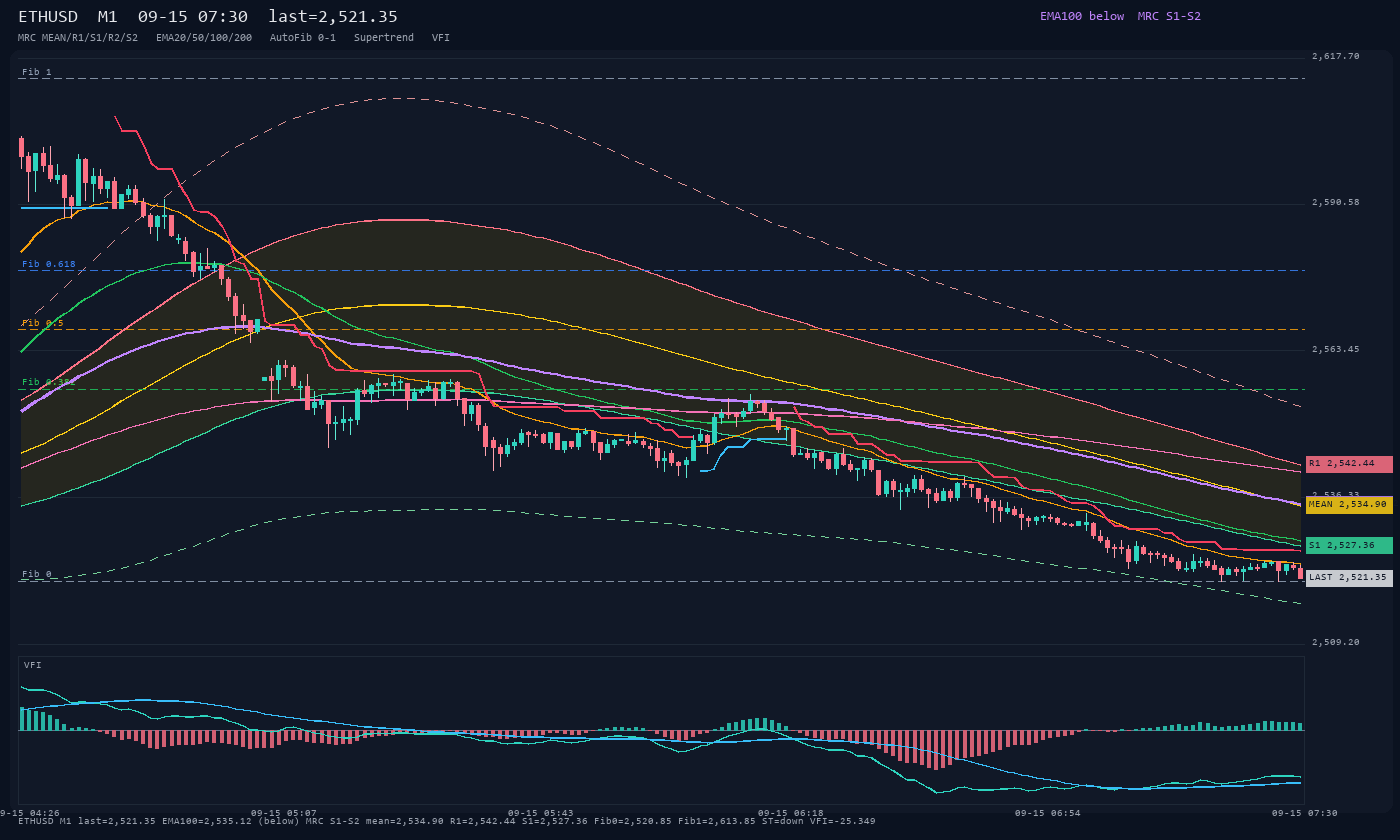Select the AutoFib 0-1 legend entry
The height and width of the screenshot is (840, 1400).
click(303, 37)
